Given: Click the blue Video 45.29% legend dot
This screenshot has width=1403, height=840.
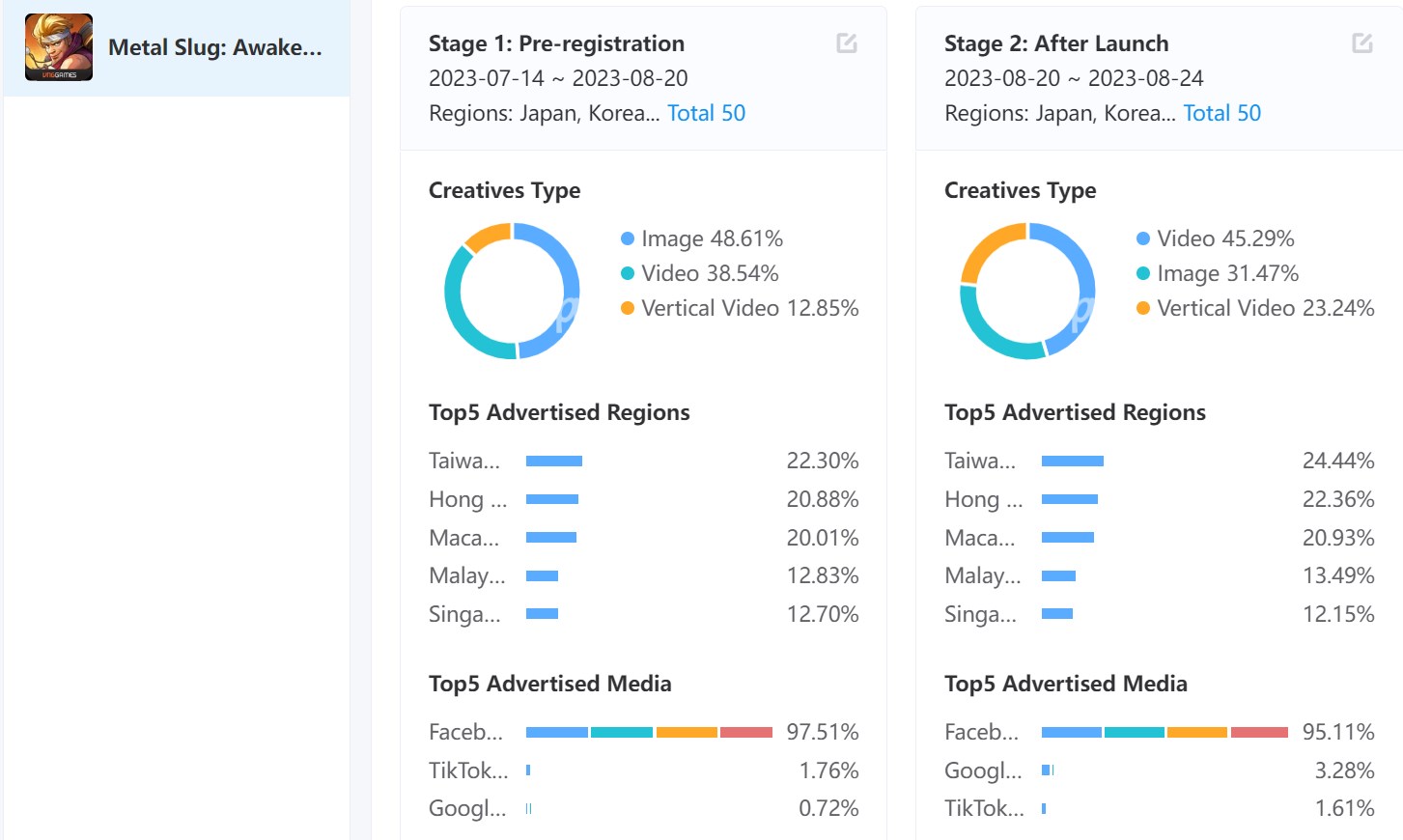Looking at the screenshot, I should click(x=1143, y=238).
